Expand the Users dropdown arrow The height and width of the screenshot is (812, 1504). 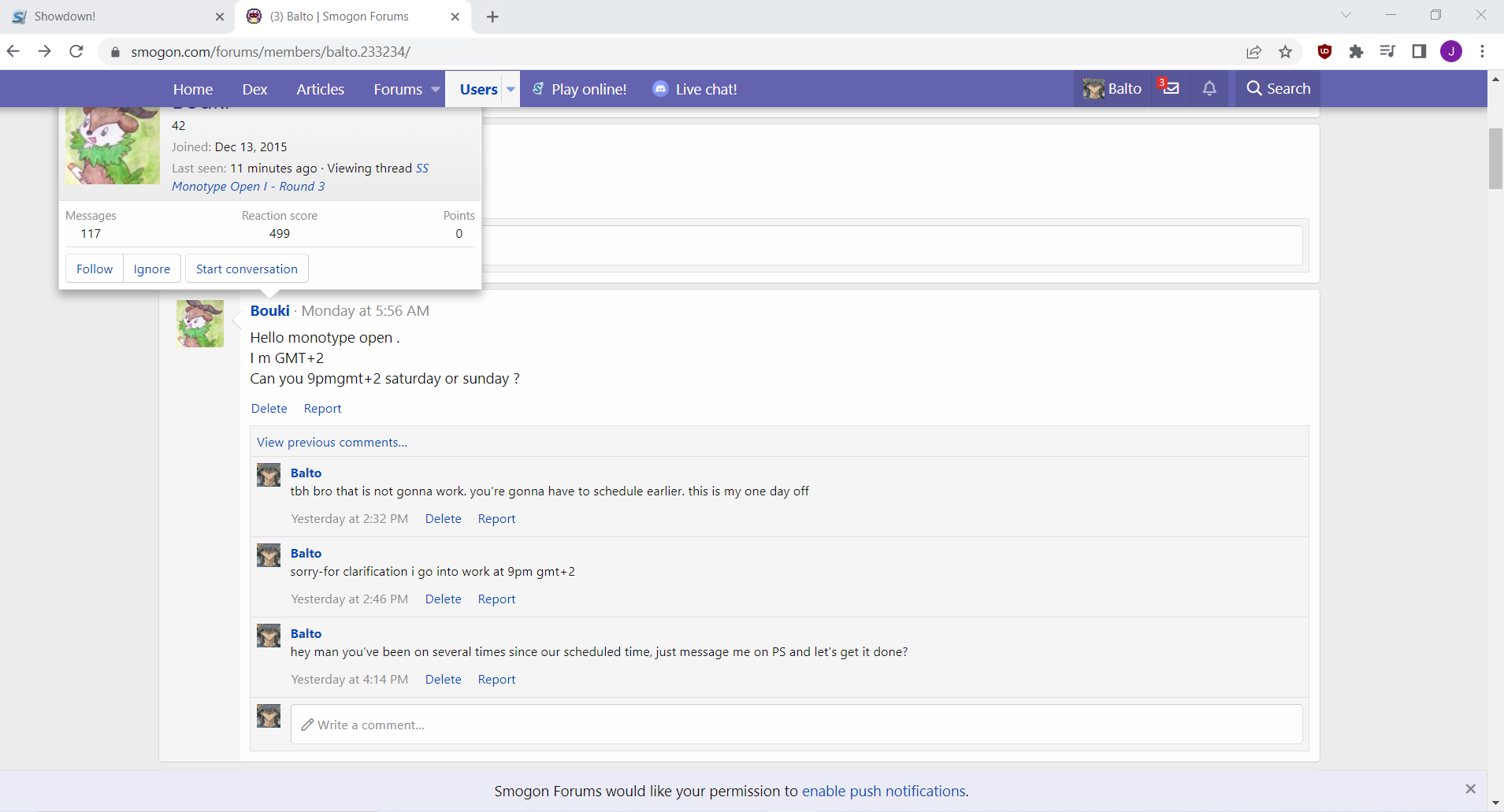tap(511, 90)
